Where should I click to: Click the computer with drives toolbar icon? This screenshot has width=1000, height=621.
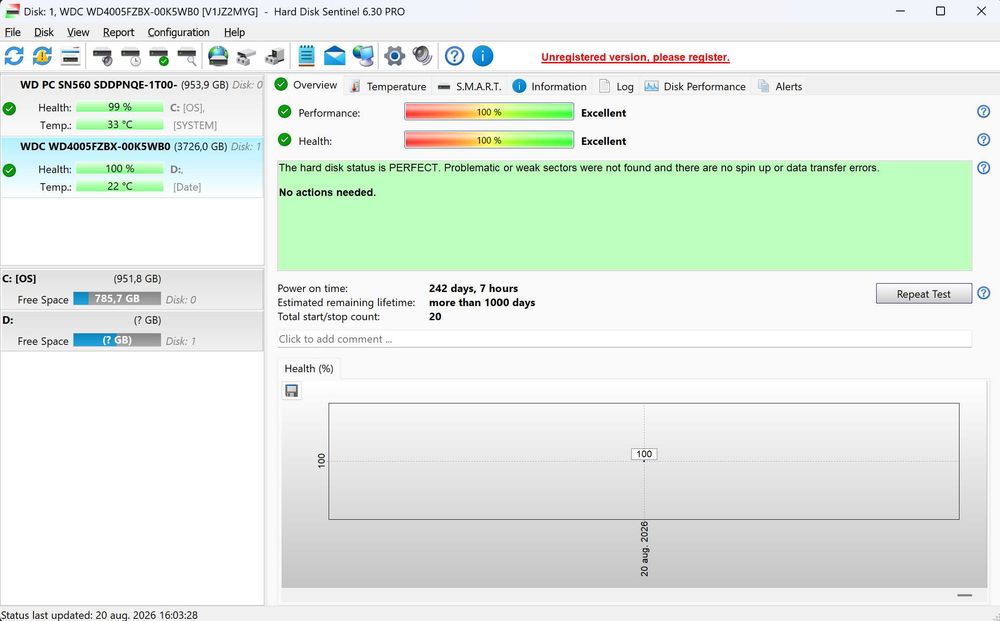(275, 56)
